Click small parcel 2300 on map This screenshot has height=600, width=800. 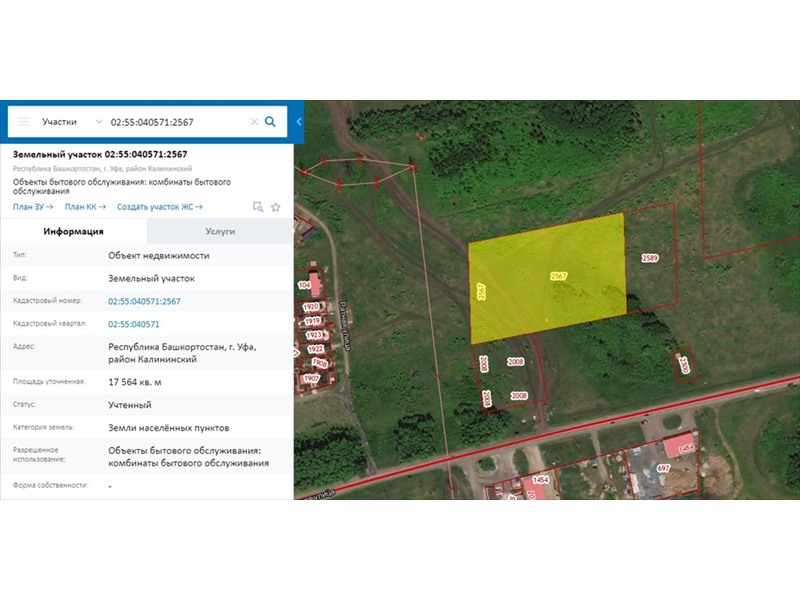pos(684,365)
